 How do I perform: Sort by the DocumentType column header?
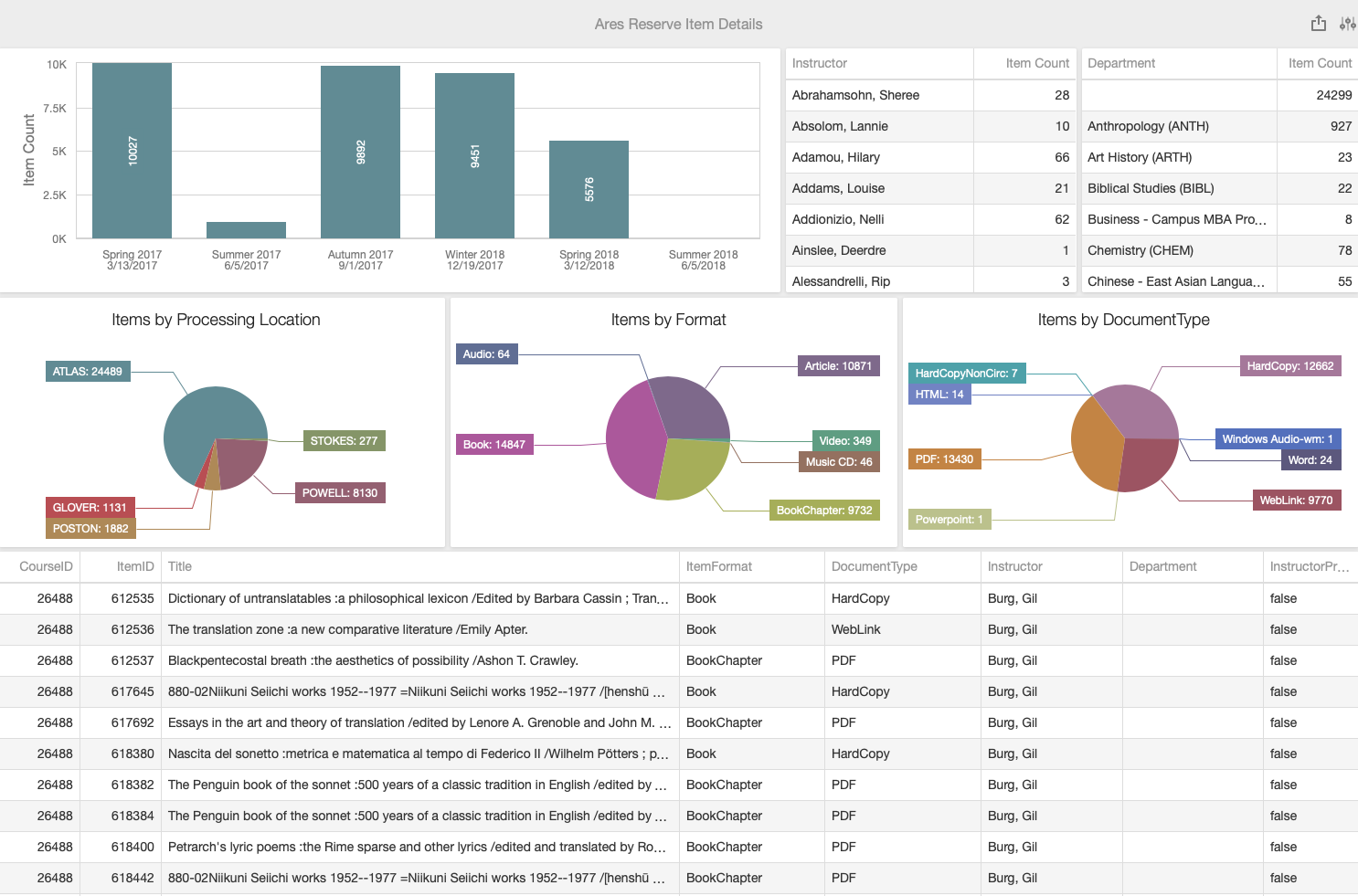pyautogui.click(x=874, y=566)
